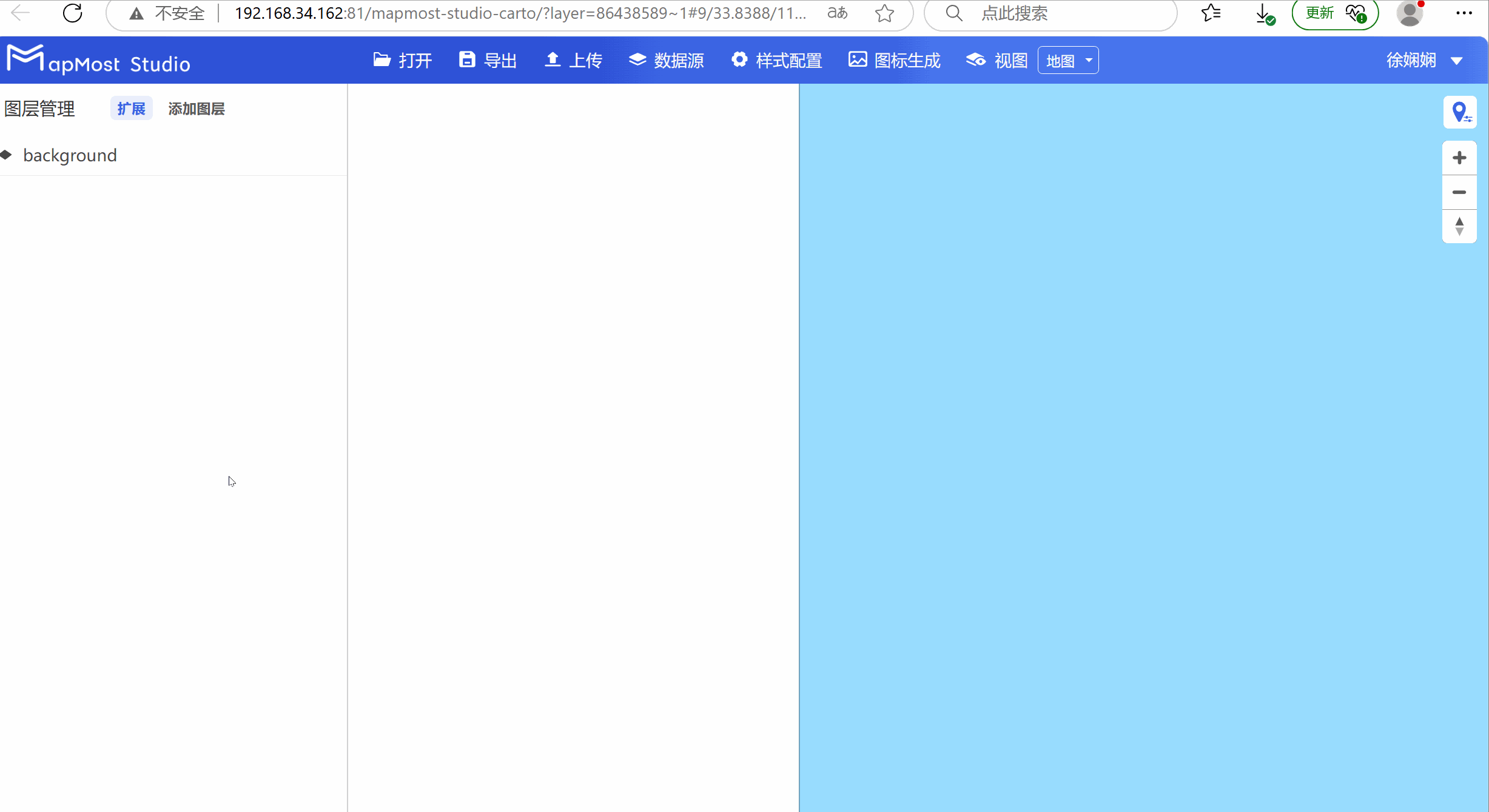Click the Open (打开) folder icon
The image size is (1489, 812).
tap(382, 59)
